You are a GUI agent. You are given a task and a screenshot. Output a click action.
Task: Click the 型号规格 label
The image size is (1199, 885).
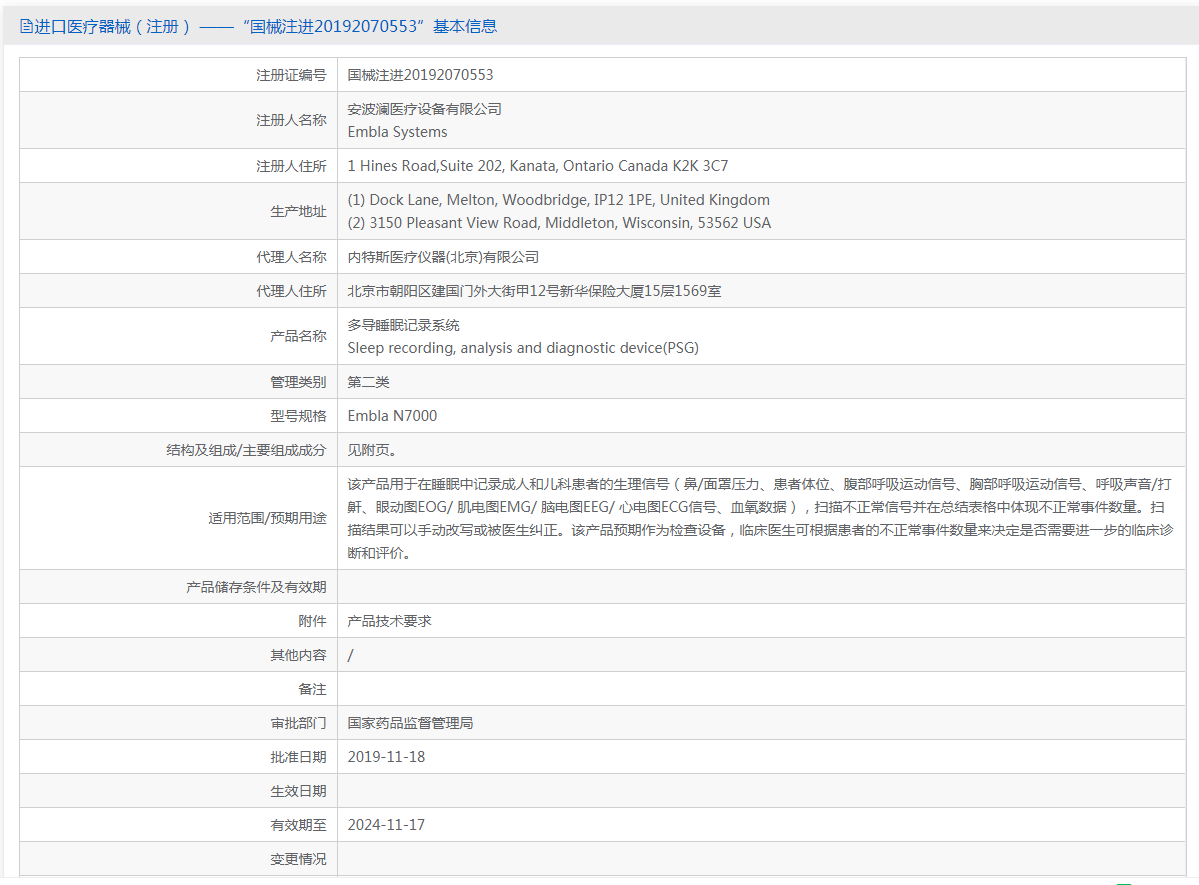click(x=297, y=416)
